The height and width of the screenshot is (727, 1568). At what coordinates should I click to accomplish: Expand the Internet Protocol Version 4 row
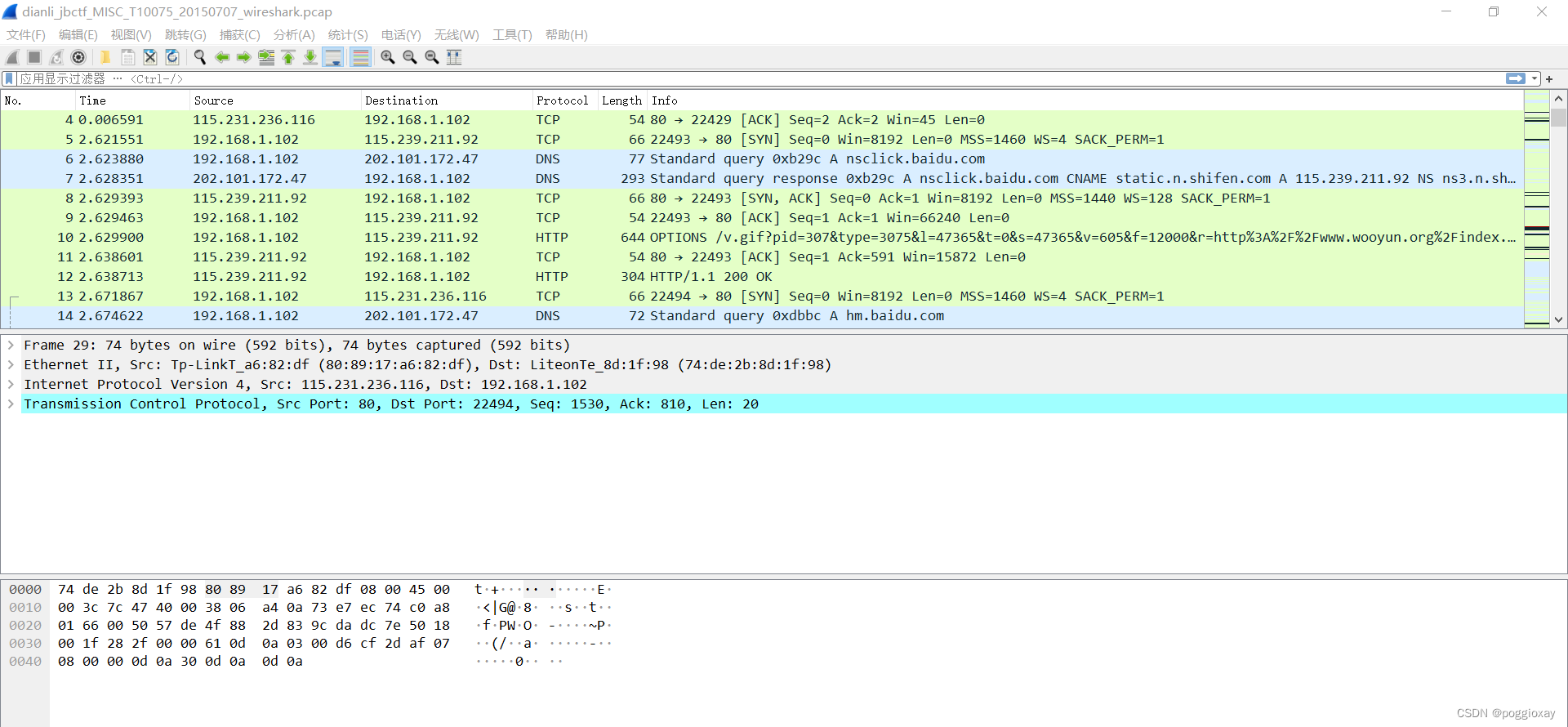(x=11, y=384)
